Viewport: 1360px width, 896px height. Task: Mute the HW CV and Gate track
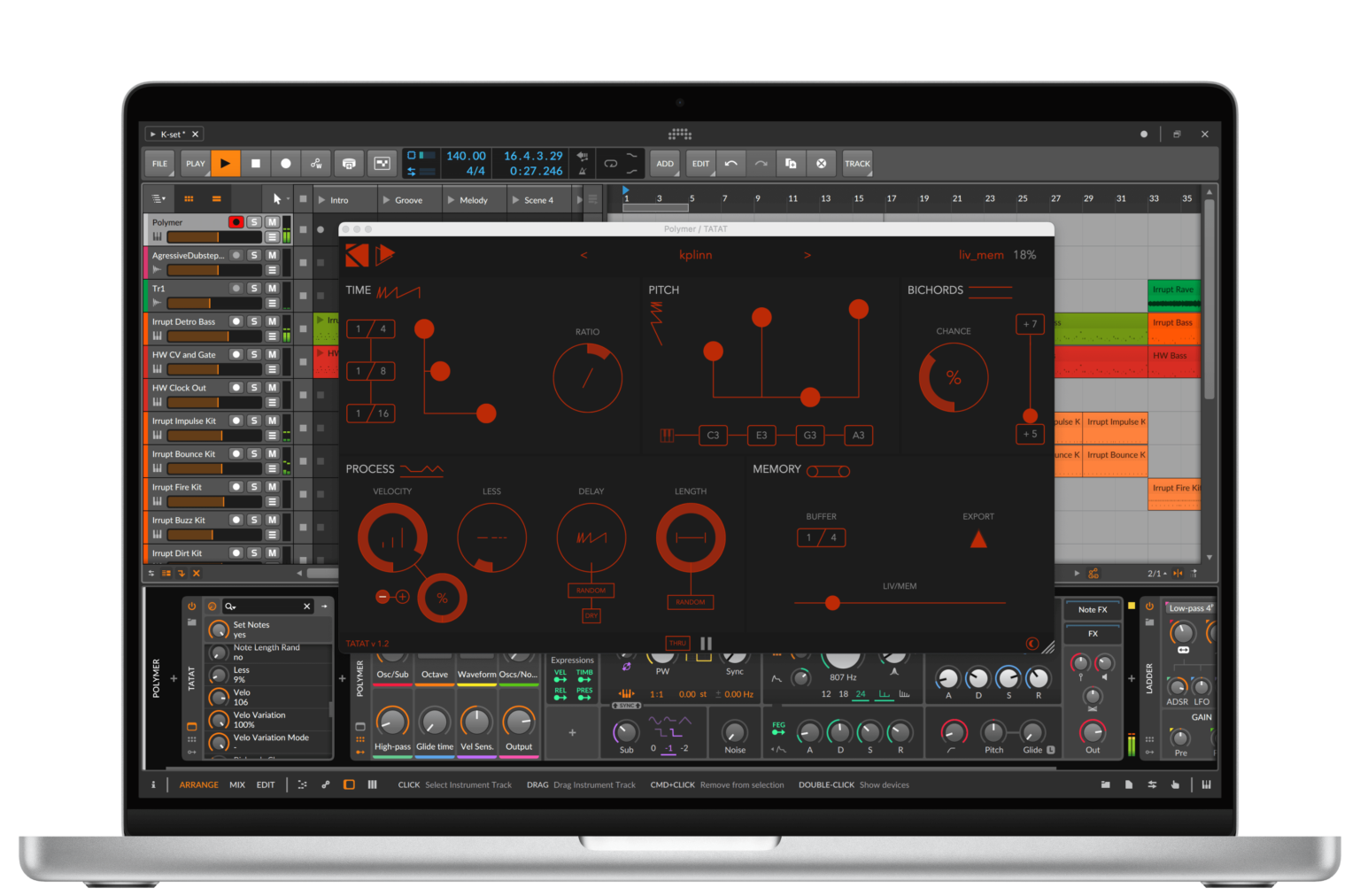(273, 354)
